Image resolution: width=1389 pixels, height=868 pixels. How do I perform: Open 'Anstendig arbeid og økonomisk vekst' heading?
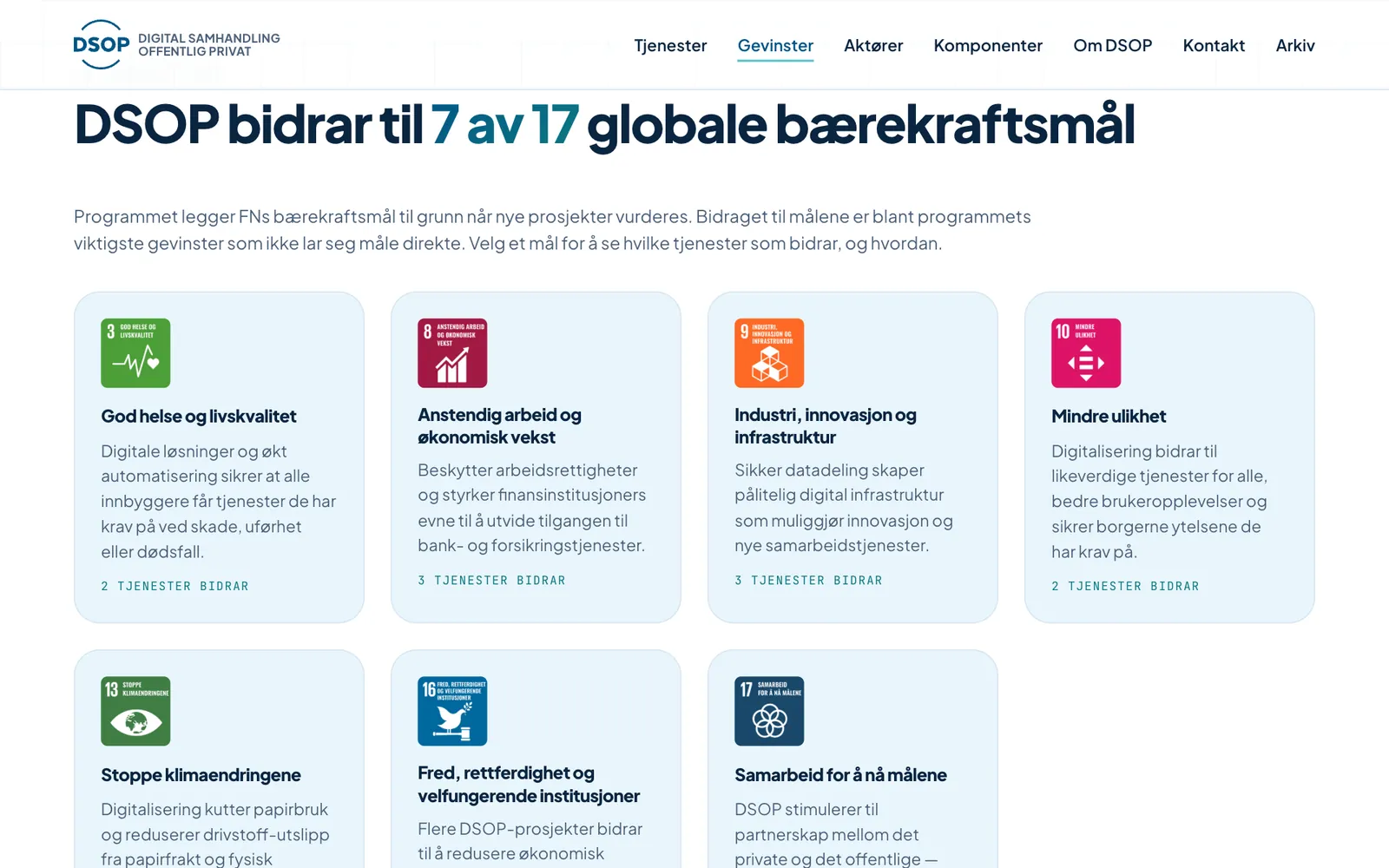(500, 426)
